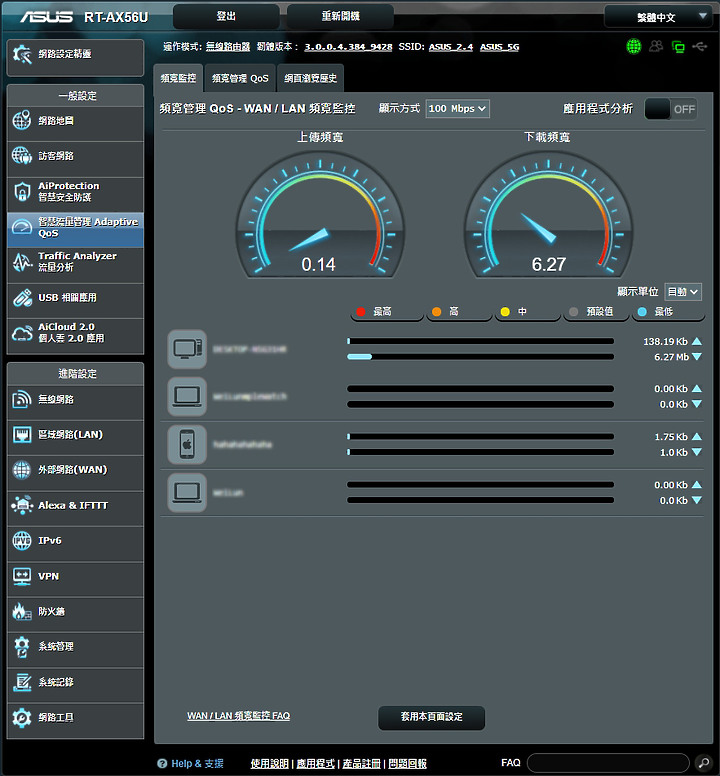Open the Guest Network (訪客網路) globe icon
The width and height of the screenshot is (720, 776).
22,155
